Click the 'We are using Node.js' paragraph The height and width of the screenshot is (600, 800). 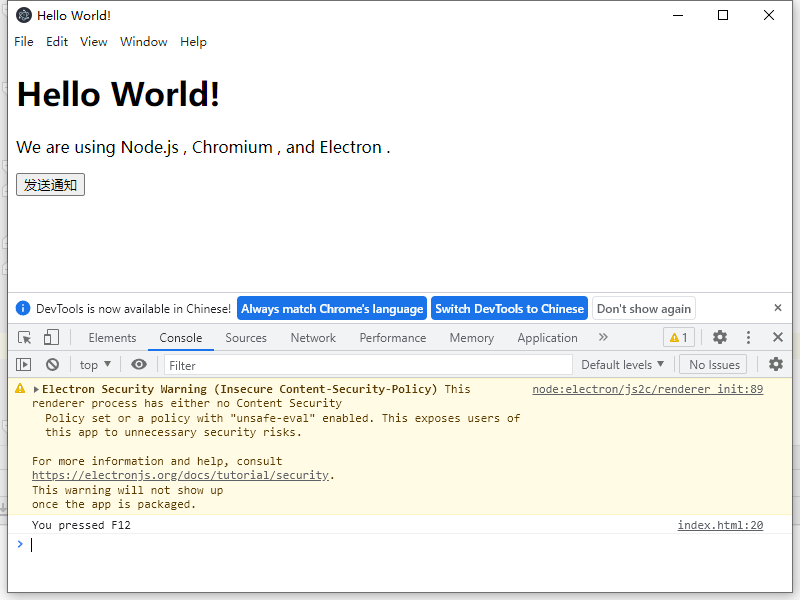click(203, 147)
